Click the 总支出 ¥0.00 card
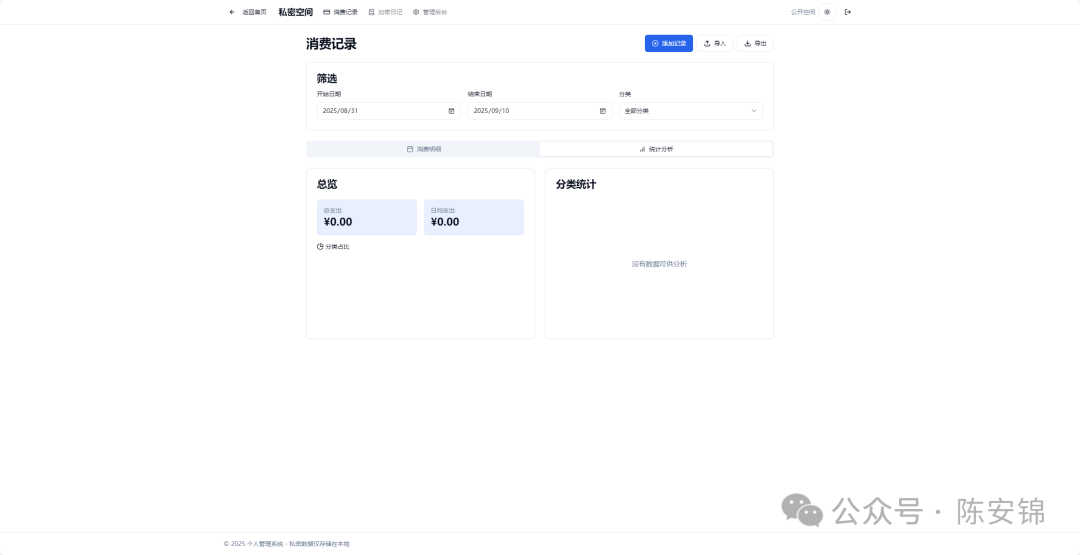 (366, 218)
